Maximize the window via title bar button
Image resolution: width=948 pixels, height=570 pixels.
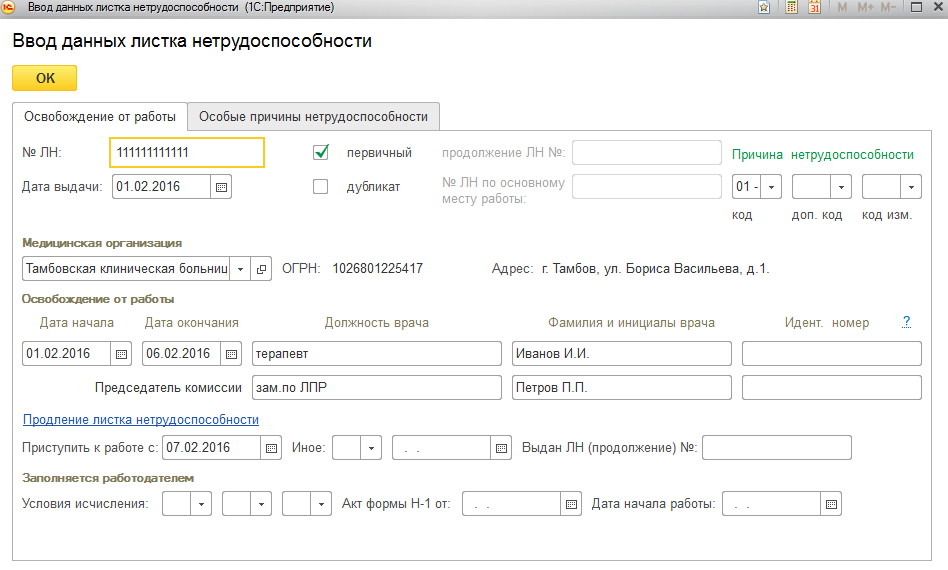pyautogui.click(x=917, y=7)
